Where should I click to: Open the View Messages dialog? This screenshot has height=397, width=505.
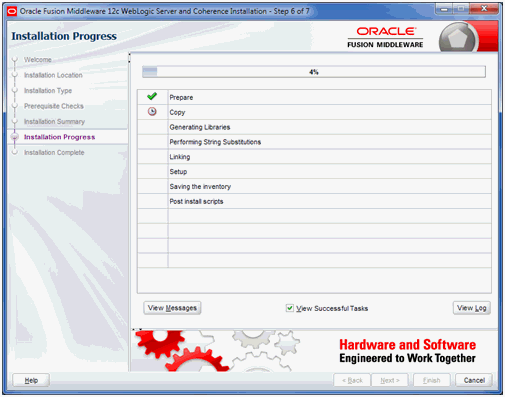tap(172, 308)
